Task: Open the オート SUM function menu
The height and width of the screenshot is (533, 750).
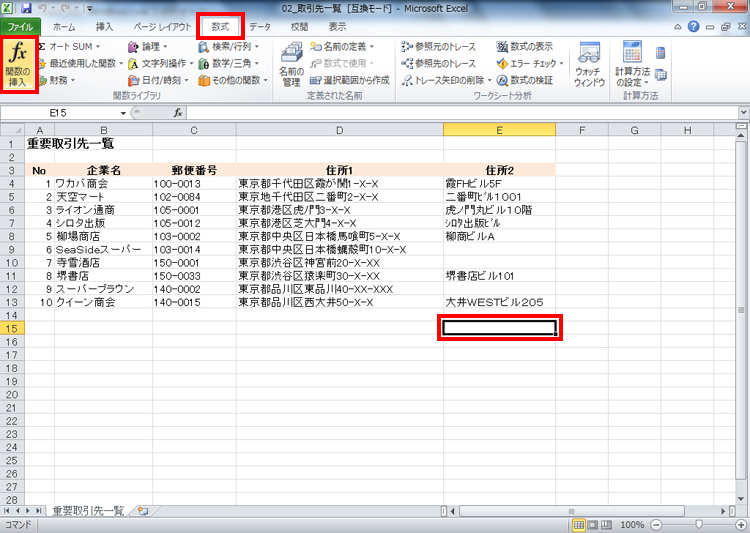Action: pyautogui.click(x=69, y=46)
